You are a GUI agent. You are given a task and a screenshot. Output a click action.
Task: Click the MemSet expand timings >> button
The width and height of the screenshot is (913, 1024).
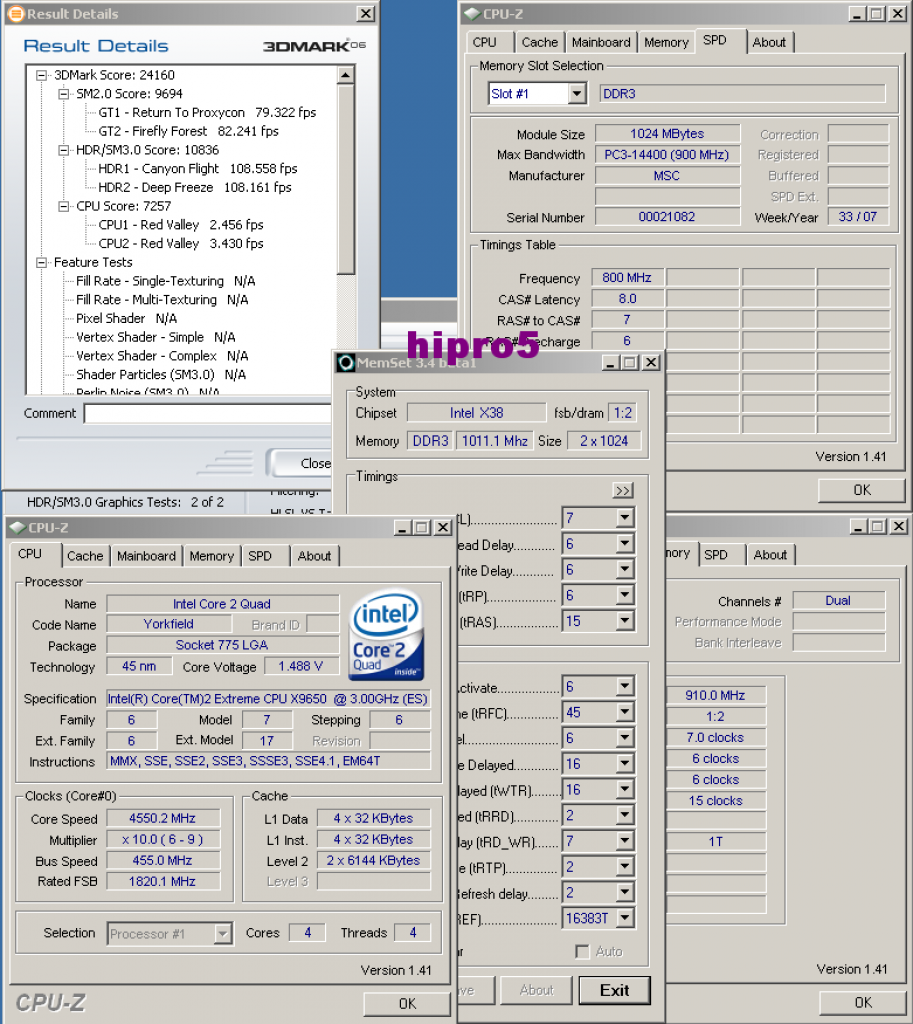click(x=623, y=490)
